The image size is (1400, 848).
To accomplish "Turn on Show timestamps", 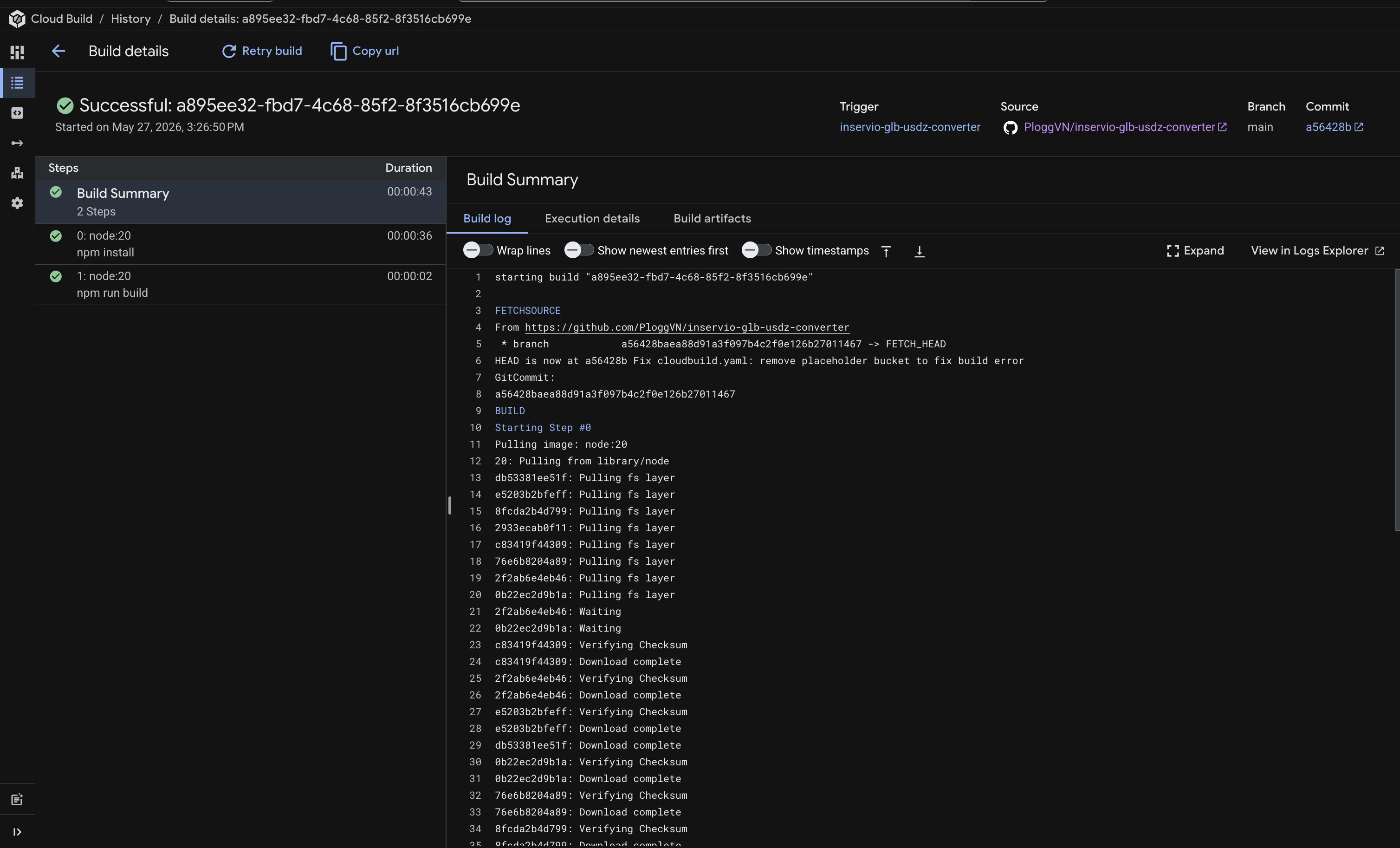I will (x=756, y=250).
